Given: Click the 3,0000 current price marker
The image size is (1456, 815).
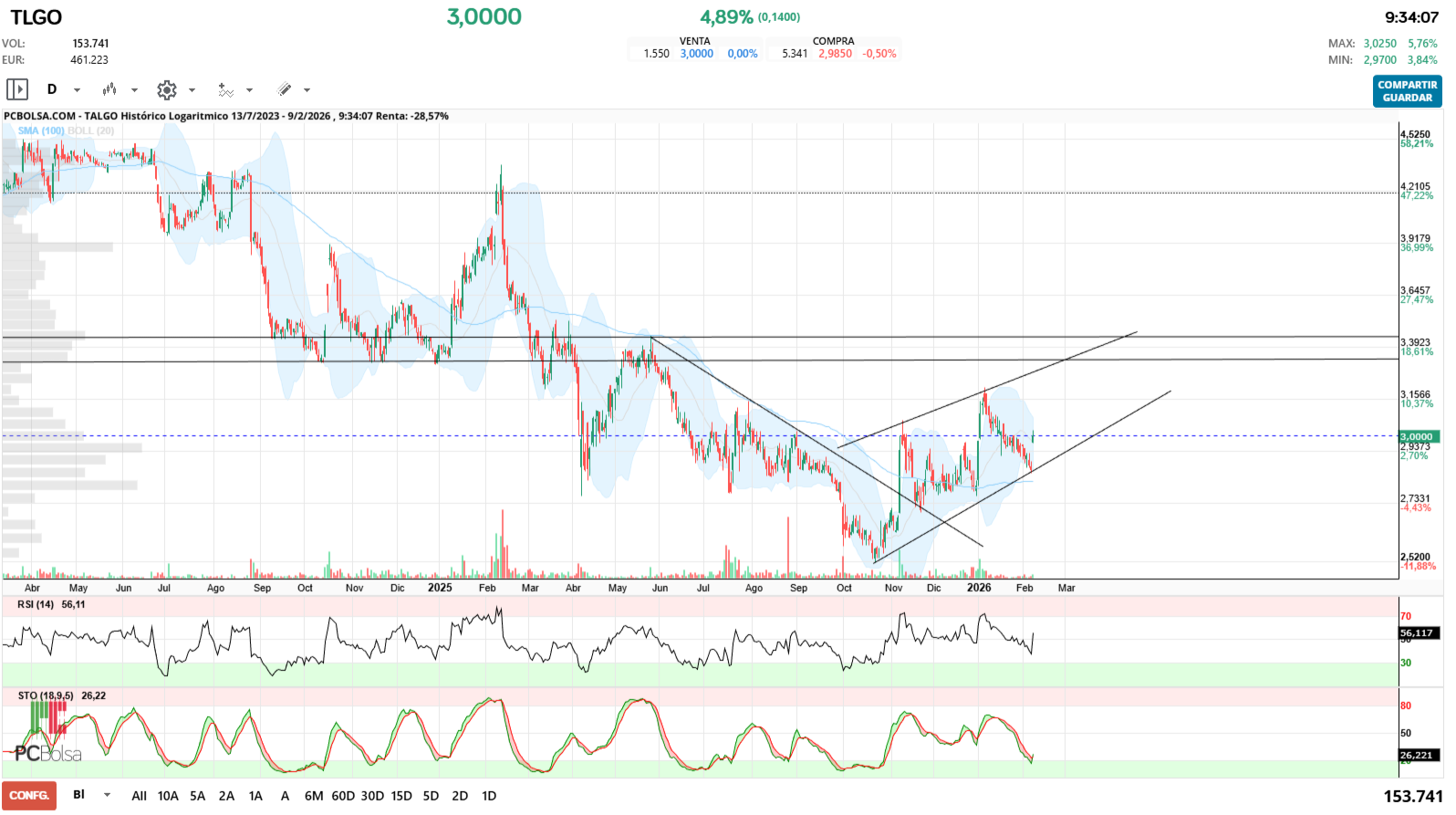Looking at the screenshot, I should pyautogui.click(x=1416, y=436).
